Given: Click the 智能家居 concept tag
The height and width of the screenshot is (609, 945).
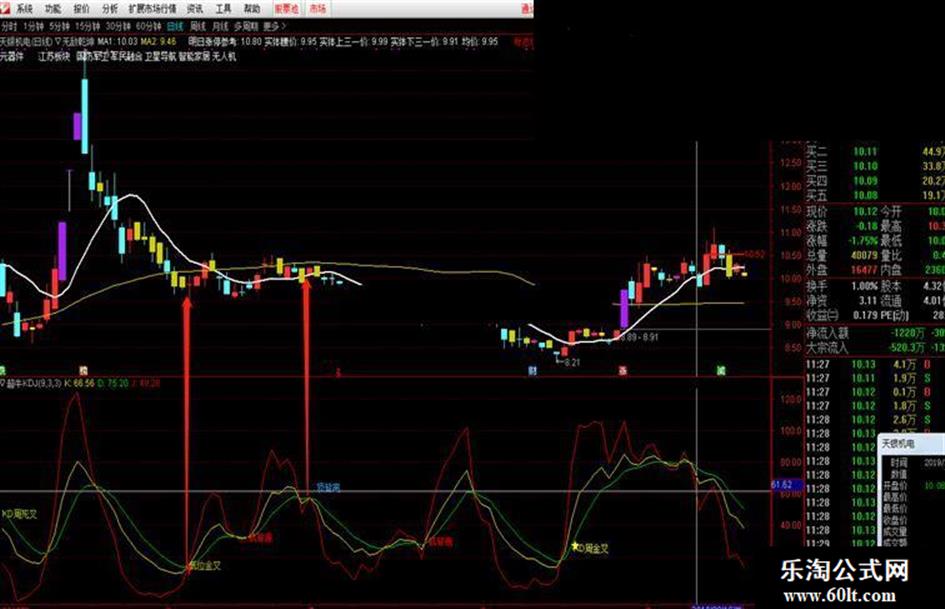Looking at the screenshot, I should [194, 57].
